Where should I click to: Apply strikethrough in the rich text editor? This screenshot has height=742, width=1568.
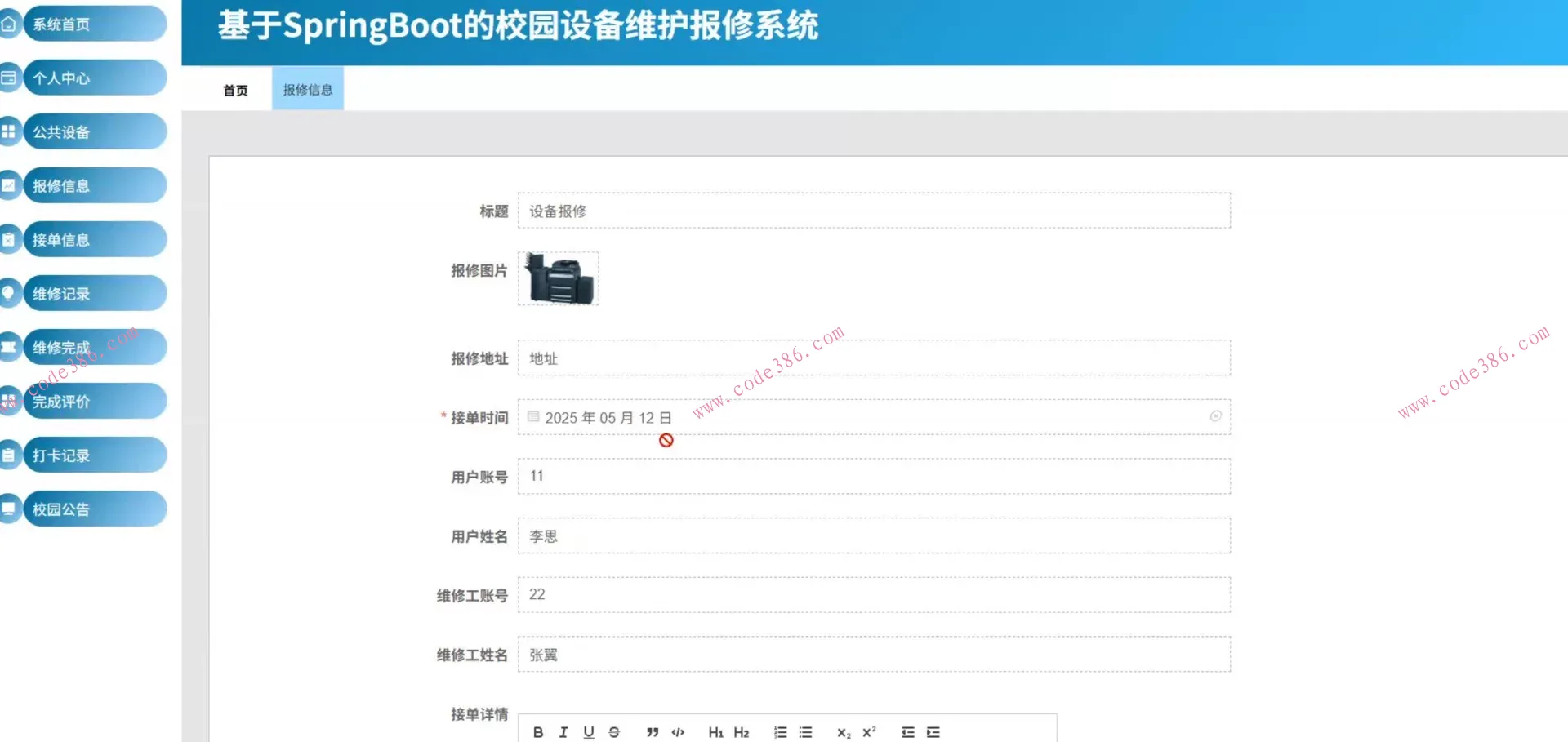[613, 732]
